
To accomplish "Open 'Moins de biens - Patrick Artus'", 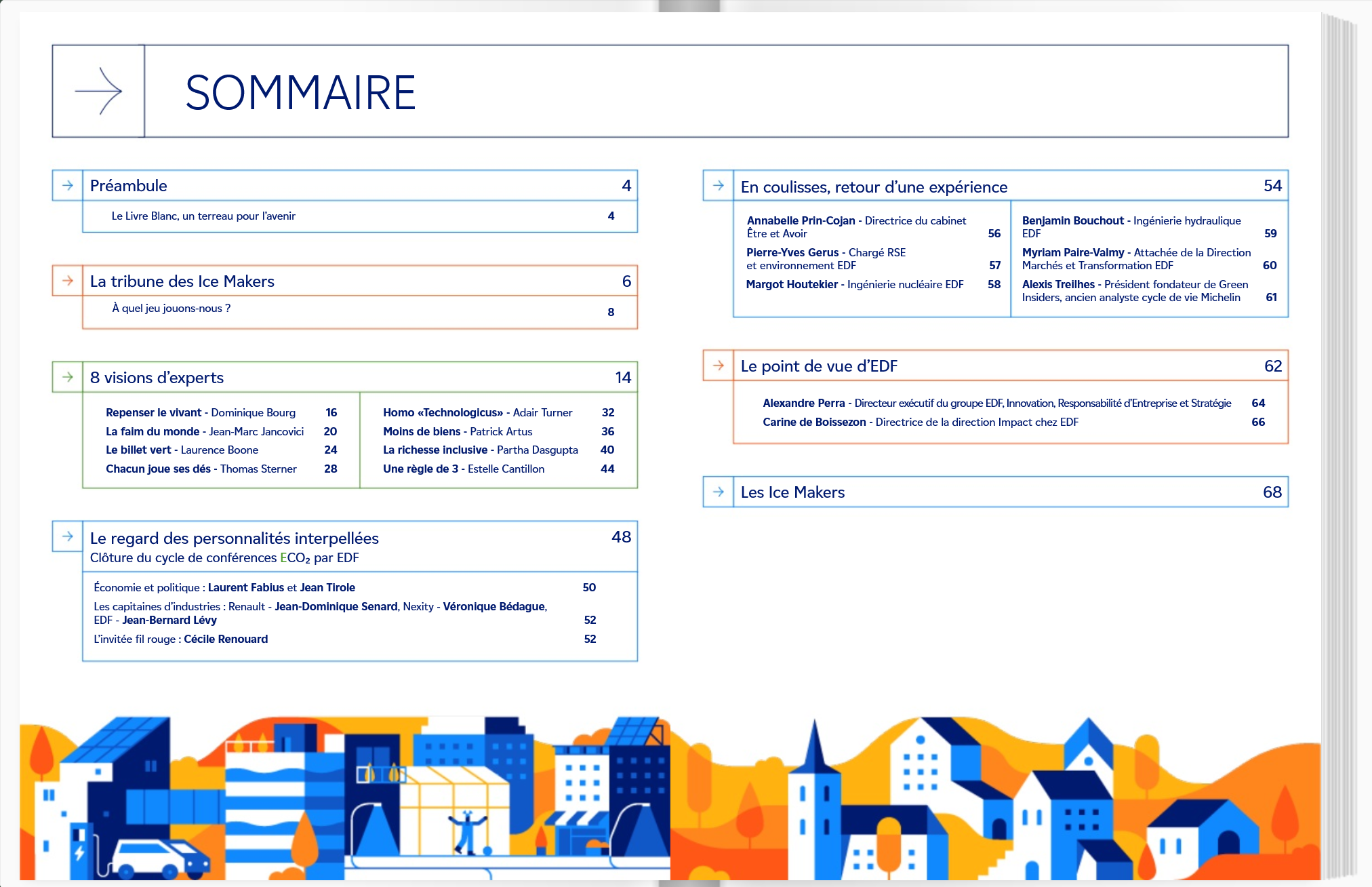I will tap(458, 431).
